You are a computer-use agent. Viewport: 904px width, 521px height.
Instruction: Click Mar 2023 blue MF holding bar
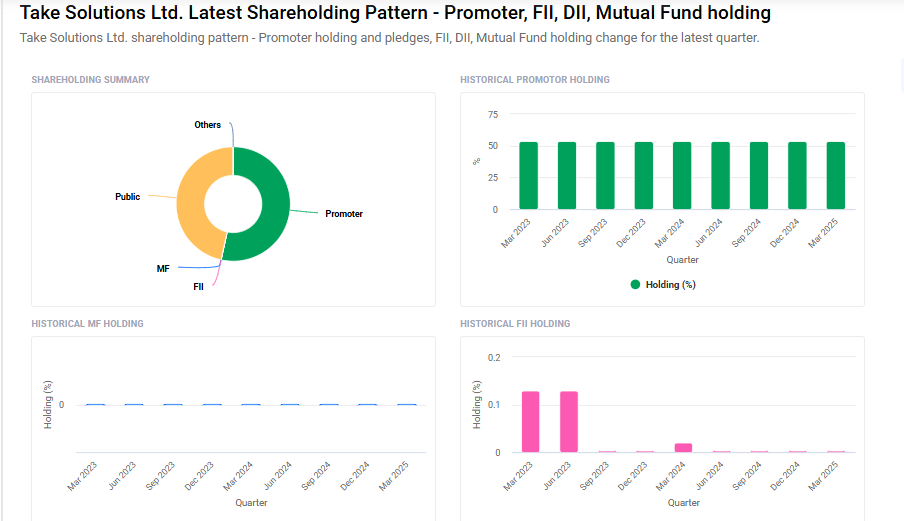[x=95, y=405]
